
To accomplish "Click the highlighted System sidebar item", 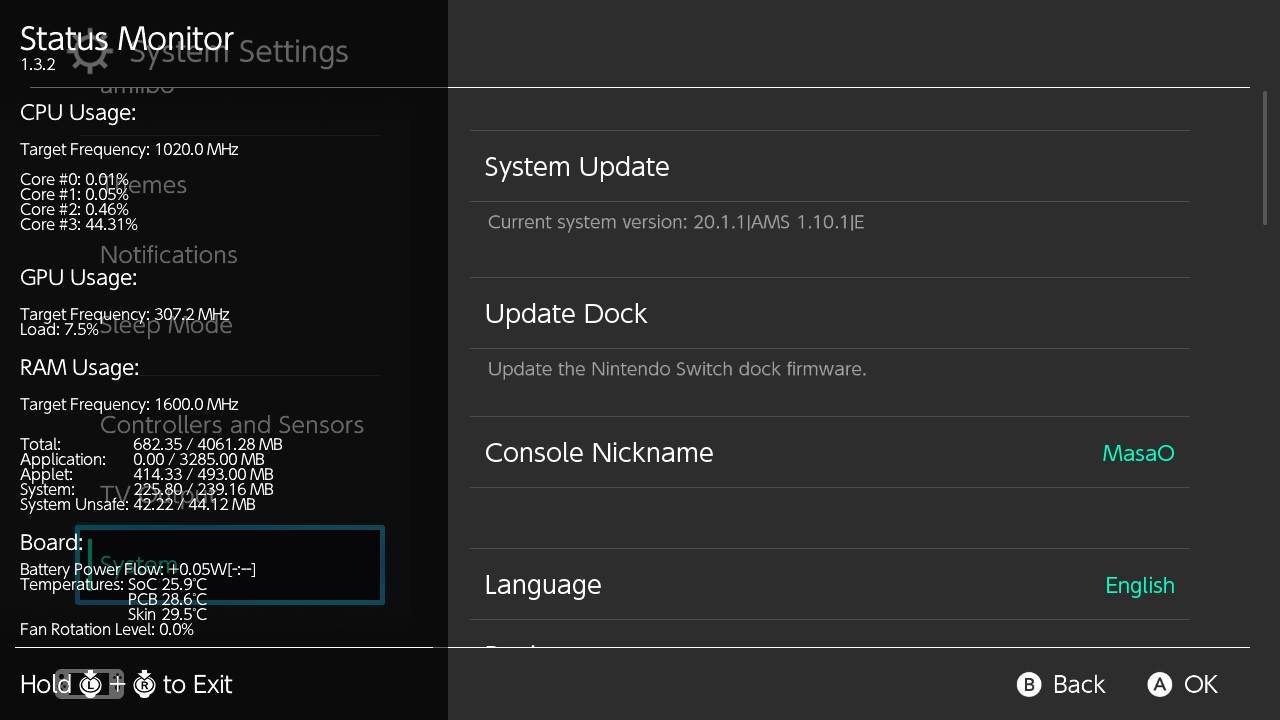I will tap(230, 565).
